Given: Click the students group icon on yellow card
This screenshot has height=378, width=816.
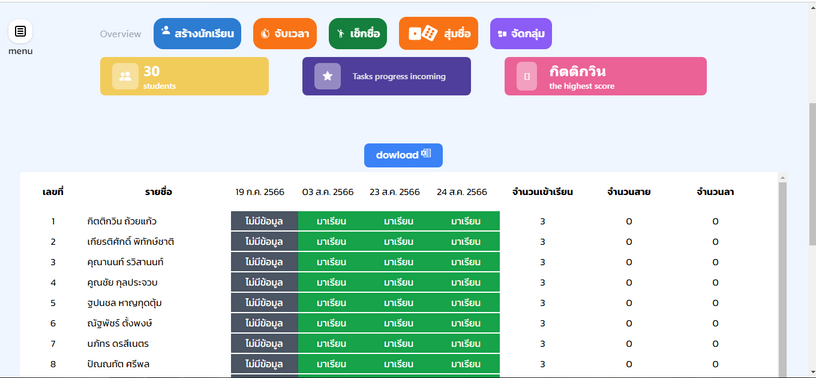Looking at the screenshot, I should point(125,76).
